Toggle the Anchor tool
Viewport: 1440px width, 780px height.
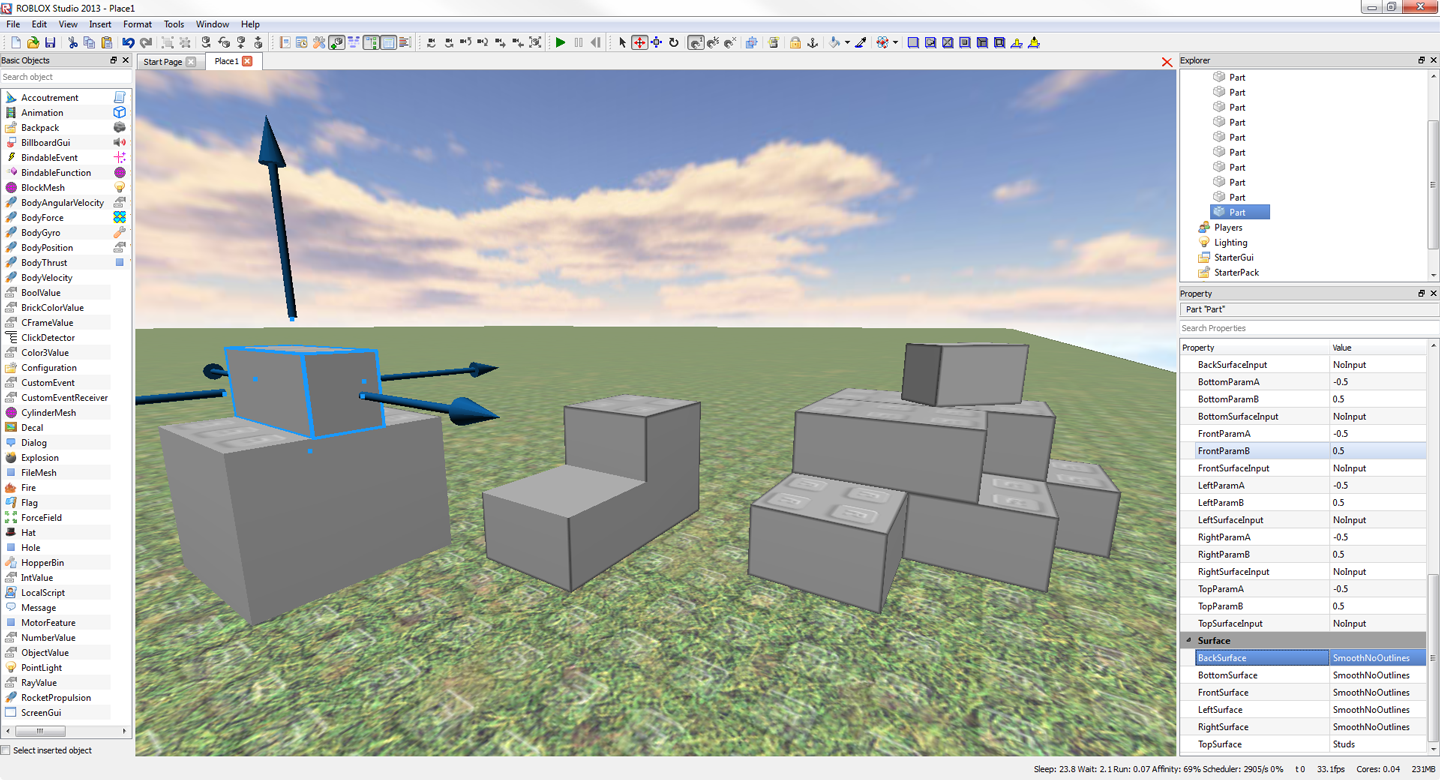[812, 43]
